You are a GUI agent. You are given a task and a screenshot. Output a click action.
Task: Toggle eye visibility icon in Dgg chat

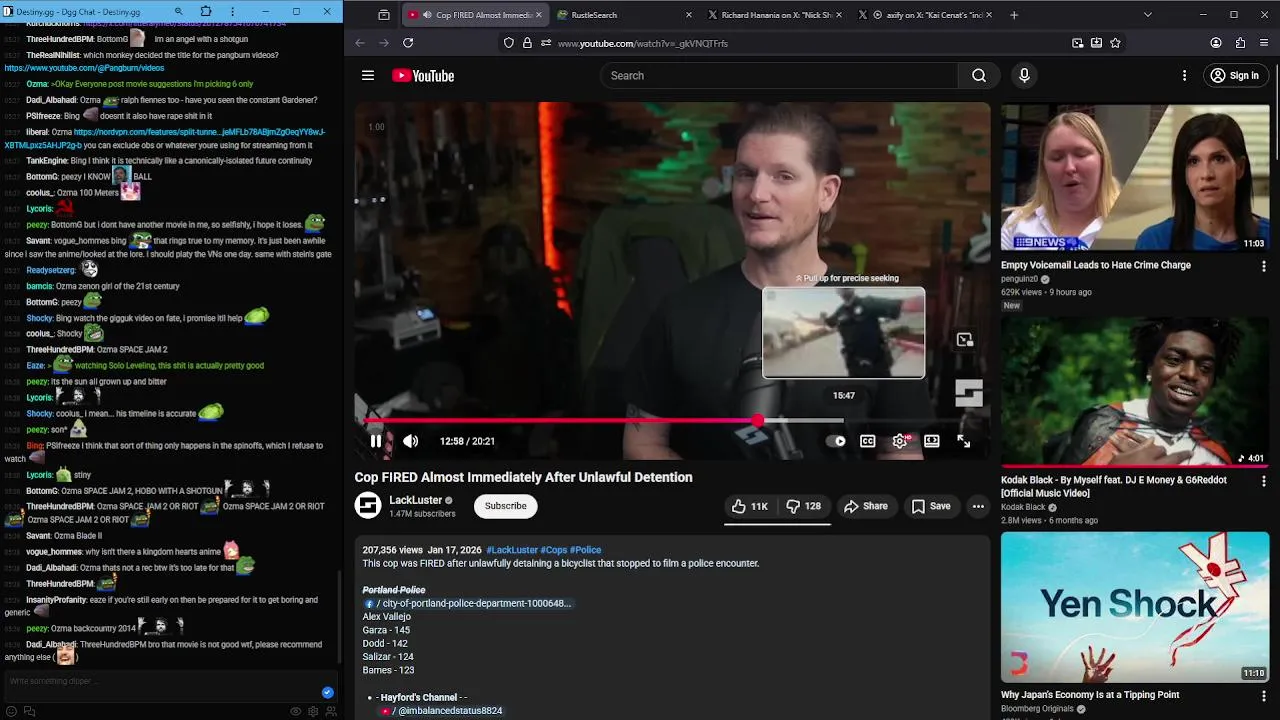[x=296, y=712]
